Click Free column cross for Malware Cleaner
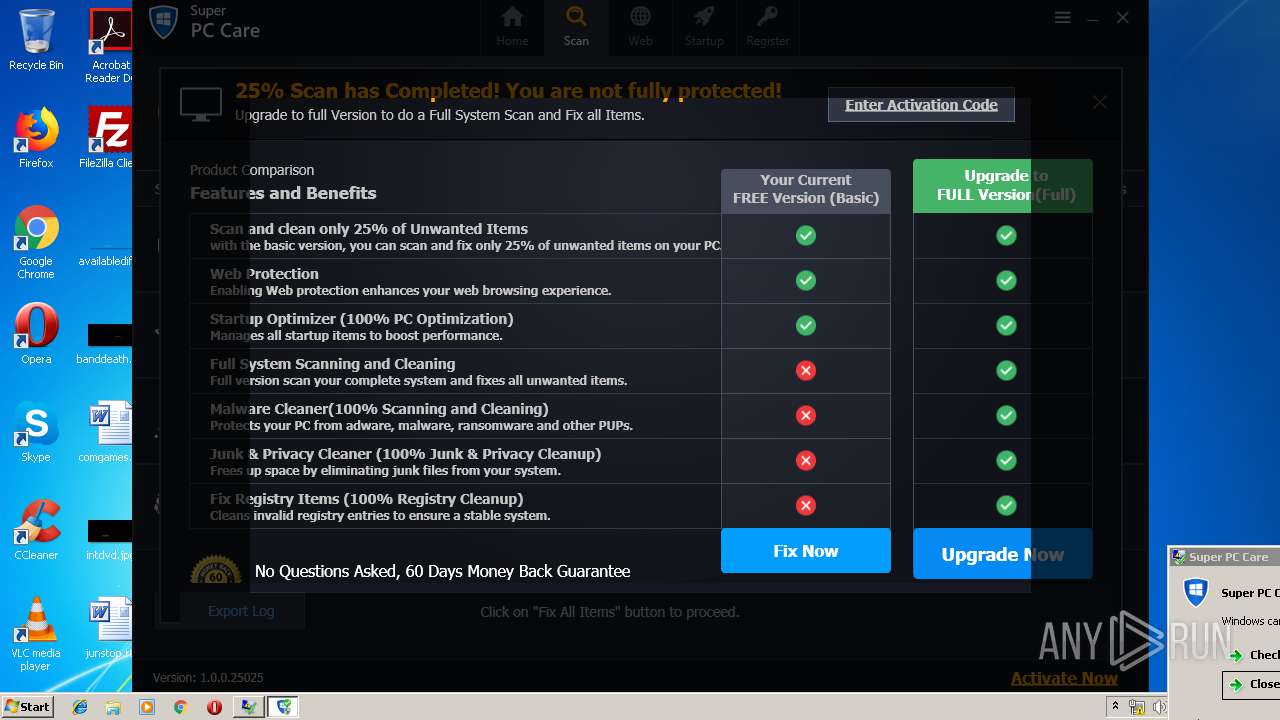This screenshot has width=1280, height=720. tap(806, 416)
